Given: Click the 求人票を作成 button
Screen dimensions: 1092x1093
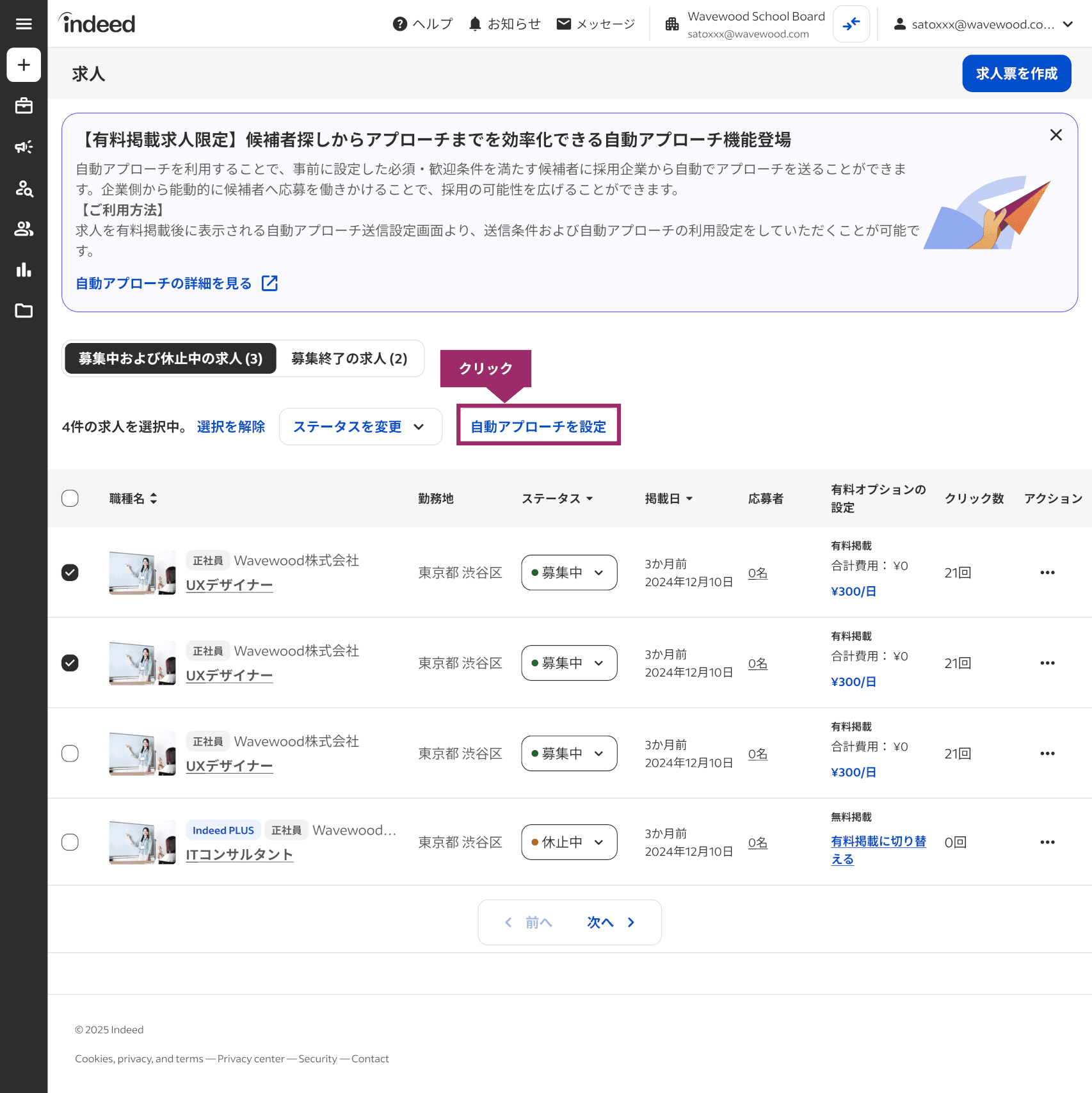Looking at the screenshot, I should tap(1016, 74).
